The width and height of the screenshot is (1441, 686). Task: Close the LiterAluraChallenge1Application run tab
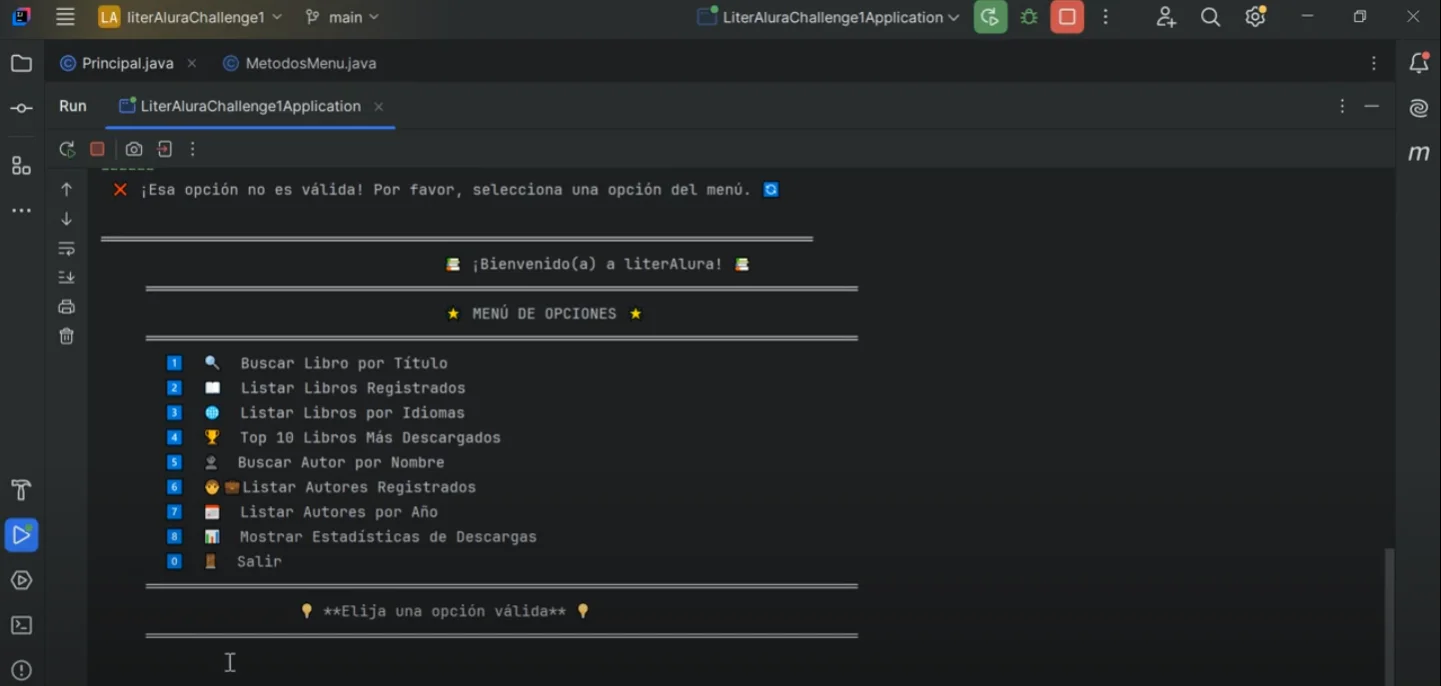pos(378,107)
